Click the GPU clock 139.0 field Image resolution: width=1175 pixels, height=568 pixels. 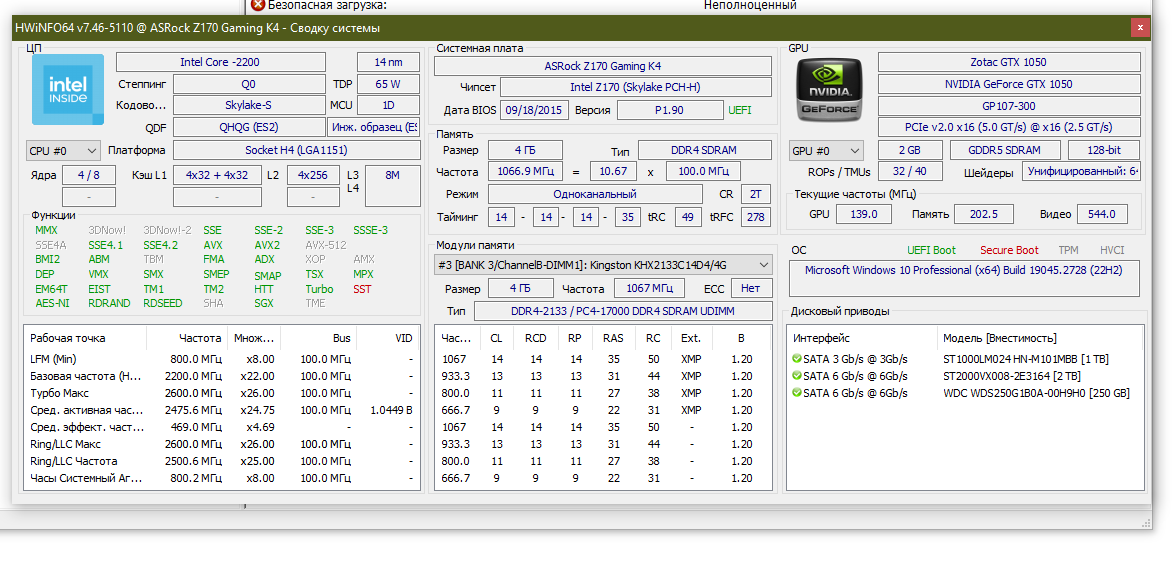864,214
